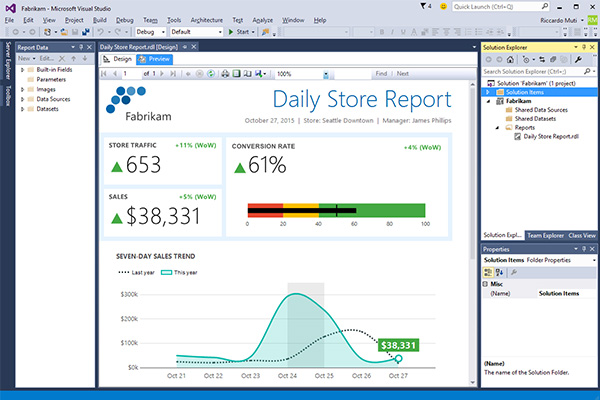Switch to Team Explorer tab
Viewport: 600px width, 400px height.
(x=545, y=235)
